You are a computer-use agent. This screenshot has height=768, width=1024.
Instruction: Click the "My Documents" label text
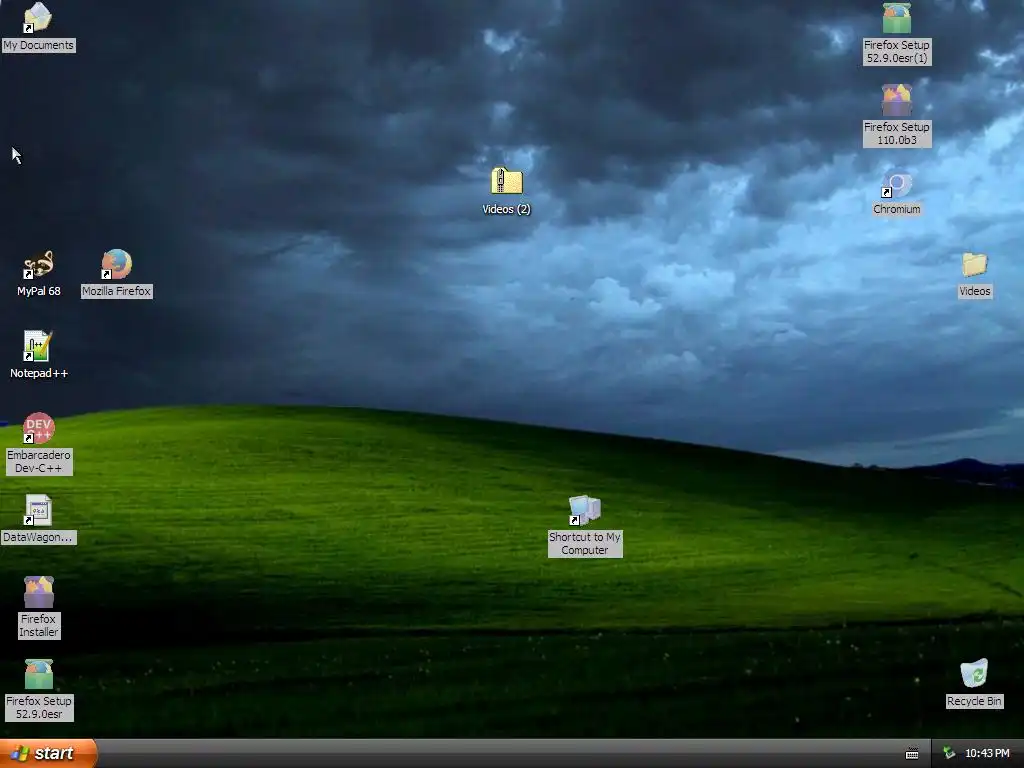pos(38,45)
